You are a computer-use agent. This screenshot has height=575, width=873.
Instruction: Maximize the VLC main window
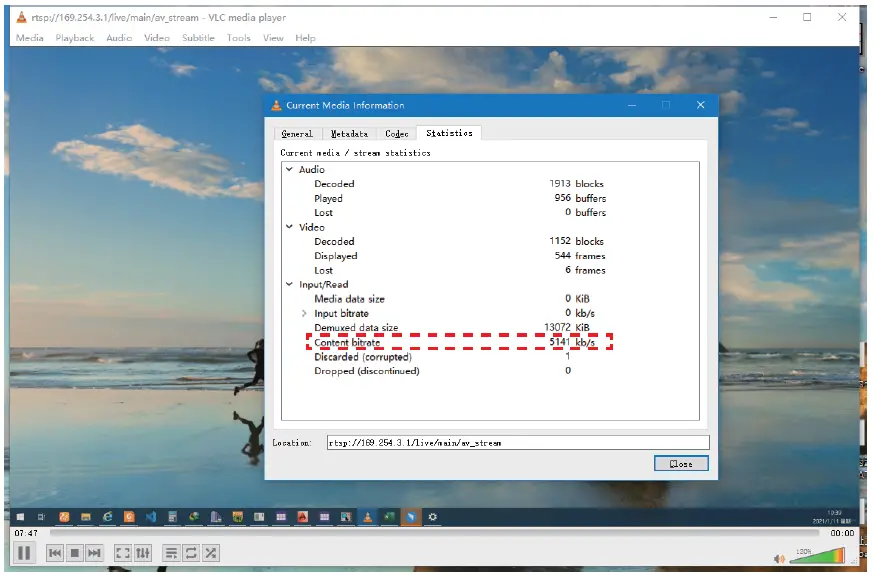tap(807, 17)
